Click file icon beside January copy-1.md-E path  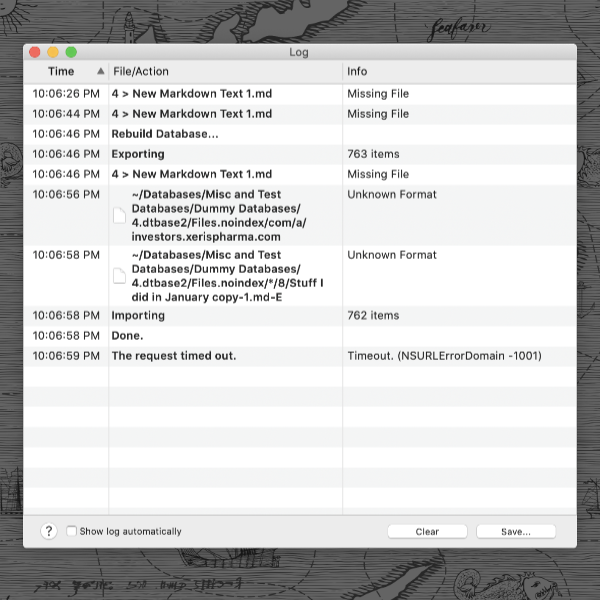pos(119,276)
